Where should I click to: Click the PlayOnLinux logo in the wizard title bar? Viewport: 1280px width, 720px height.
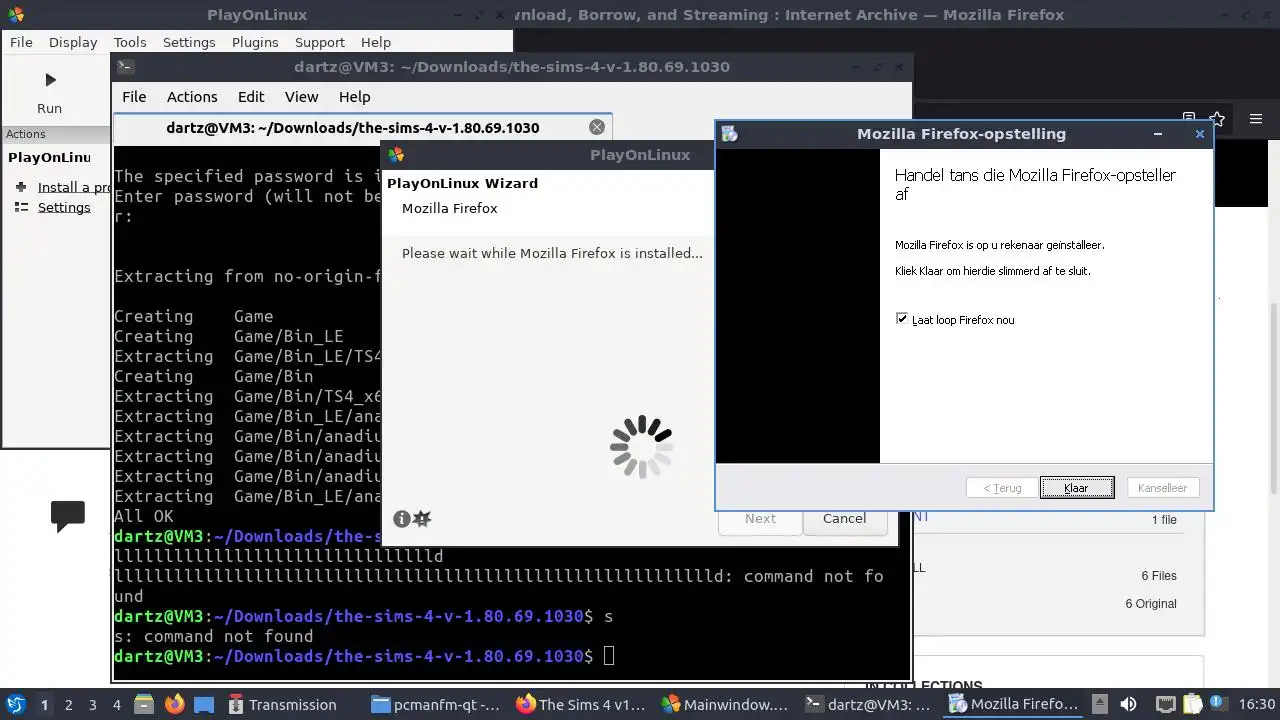pyautogui.click(x=396, y=155)
